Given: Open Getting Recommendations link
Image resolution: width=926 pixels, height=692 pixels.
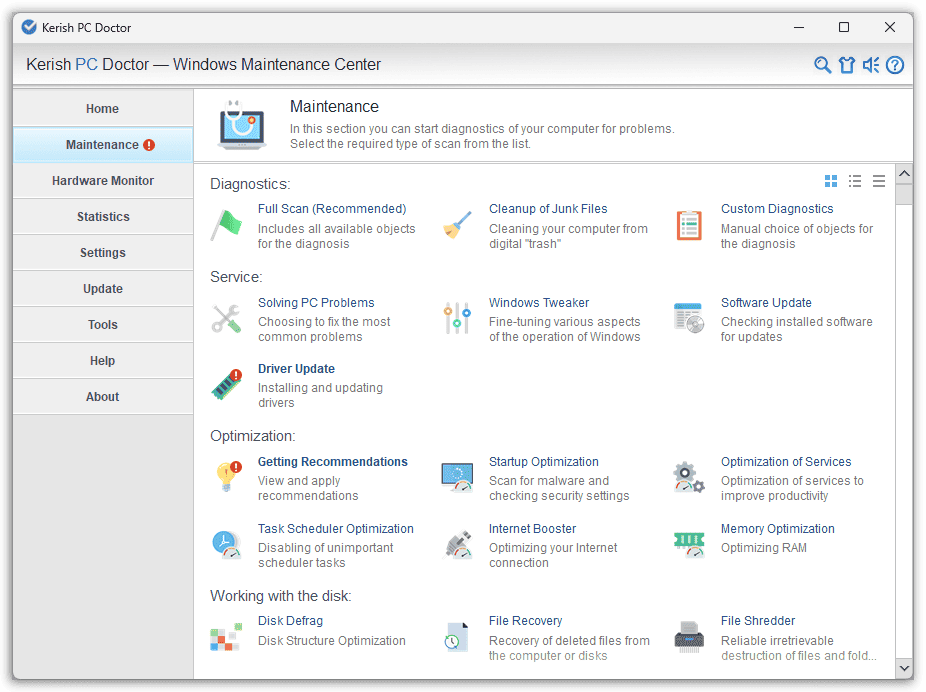Looking at the screenshot, I should [332, 462].
